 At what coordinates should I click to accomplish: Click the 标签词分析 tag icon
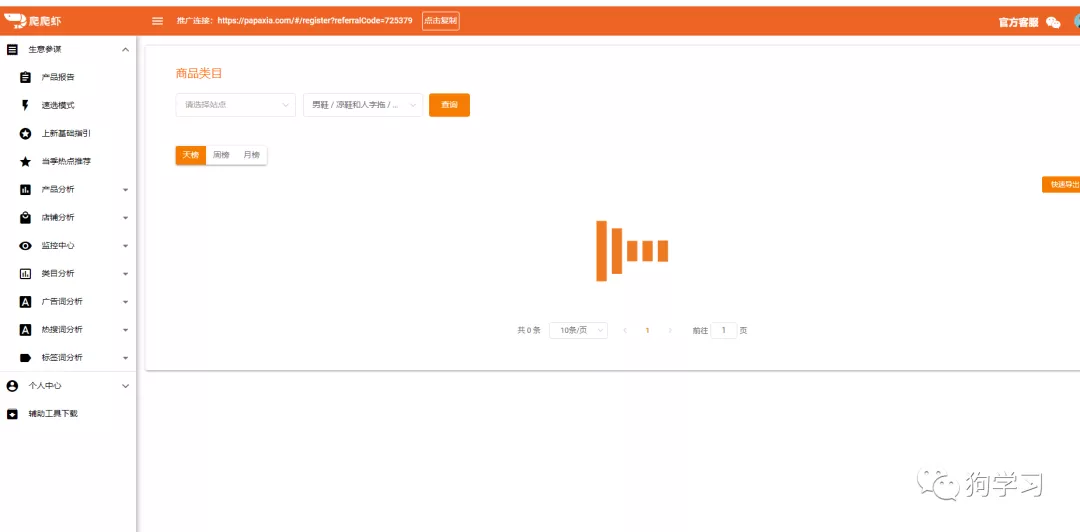[25, 358]
